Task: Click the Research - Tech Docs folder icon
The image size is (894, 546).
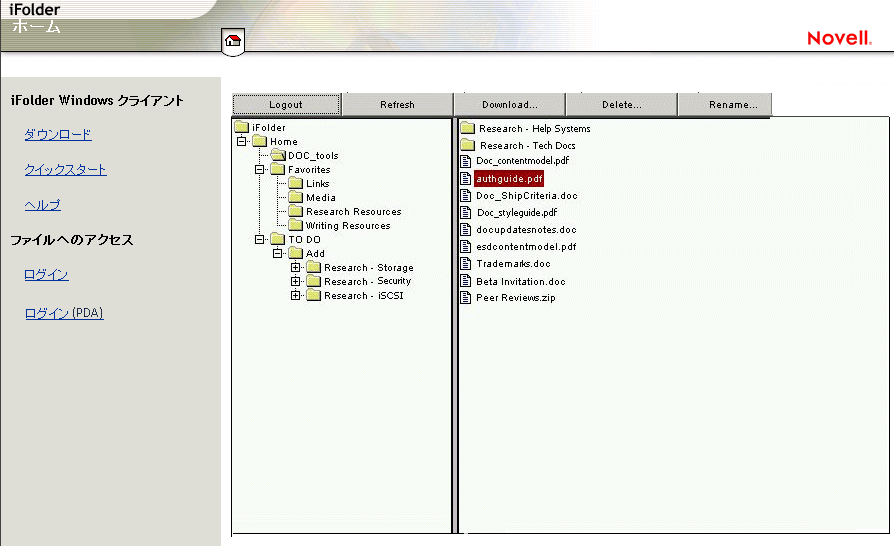Action: click(467, 145)
